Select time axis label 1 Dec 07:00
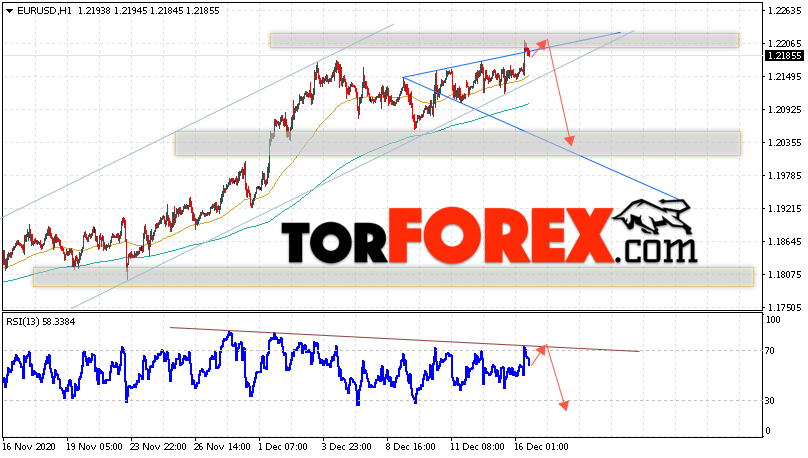This screenshot has width=808, height=458. [x=283, y=447]
